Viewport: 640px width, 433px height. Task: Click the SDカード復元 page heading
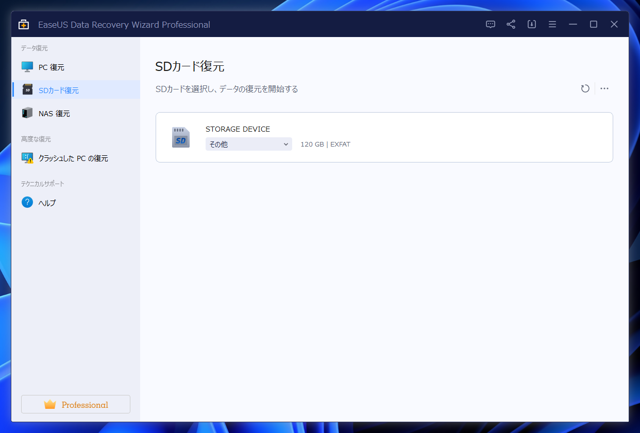pyautogui.click(x=190, y=67)
